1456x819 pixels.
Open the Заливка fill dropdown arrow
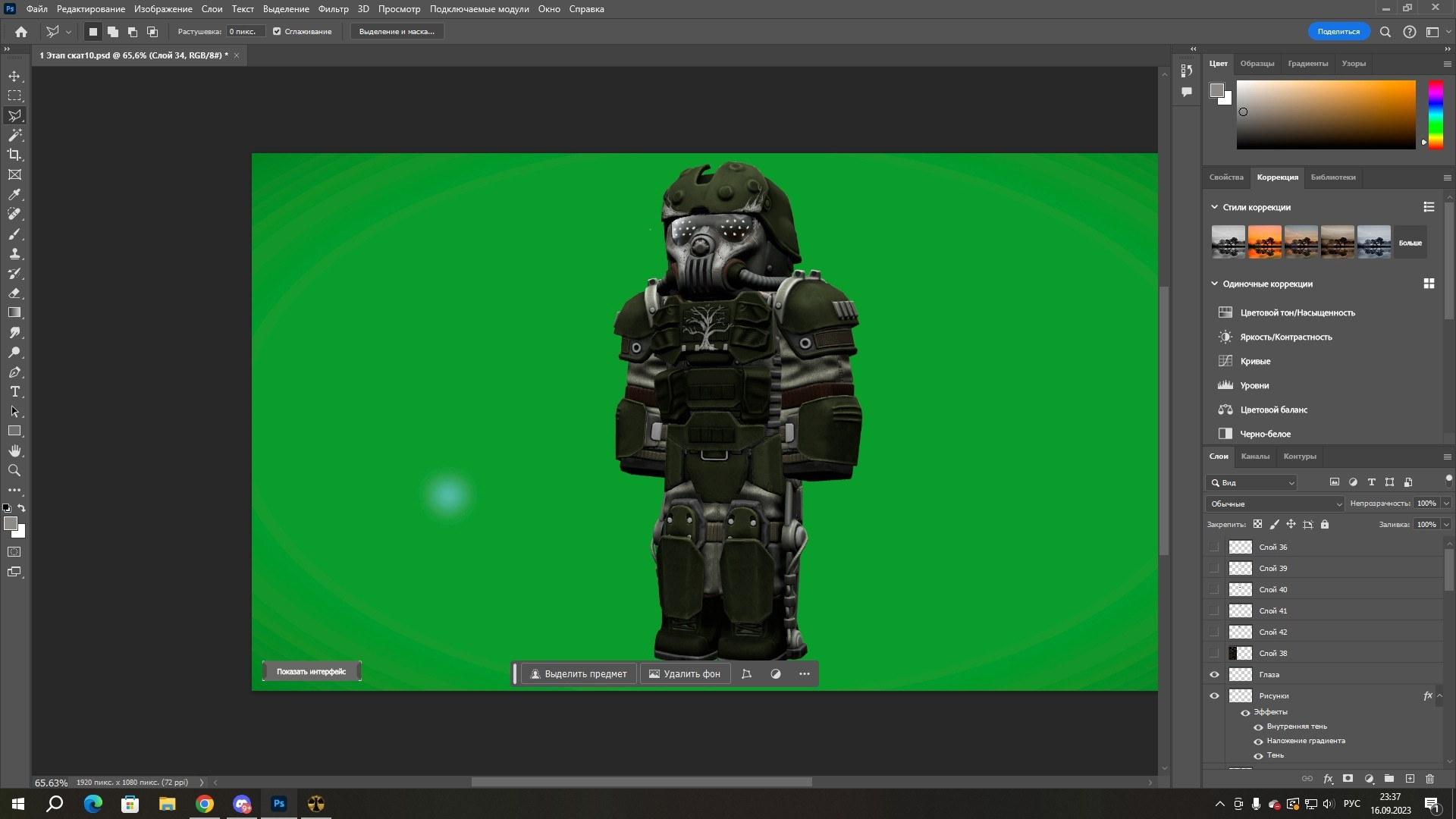(1446, 525)
